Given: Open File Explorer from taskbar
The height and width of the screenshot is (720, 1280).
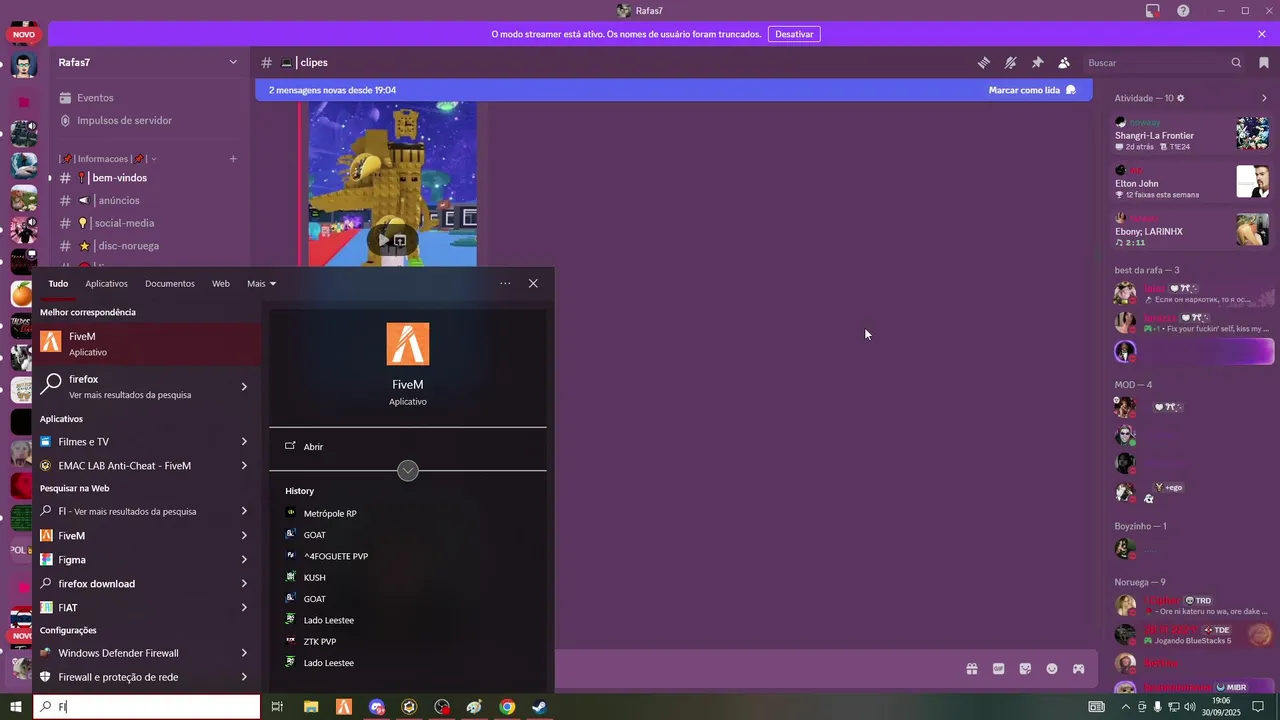Looking at the screenshot, I should pos(311,707).
